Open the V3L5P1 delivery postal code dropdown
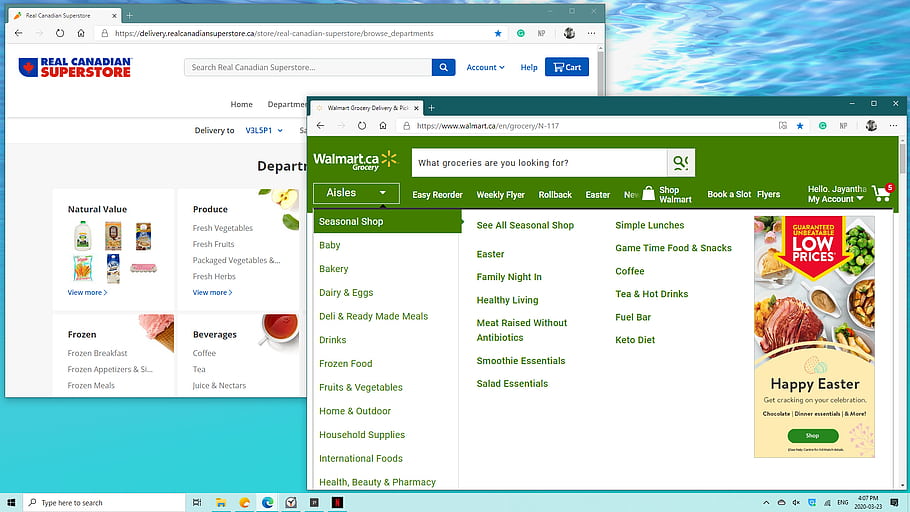The width and height of the screenshot is (910, 512). (264, 131)
